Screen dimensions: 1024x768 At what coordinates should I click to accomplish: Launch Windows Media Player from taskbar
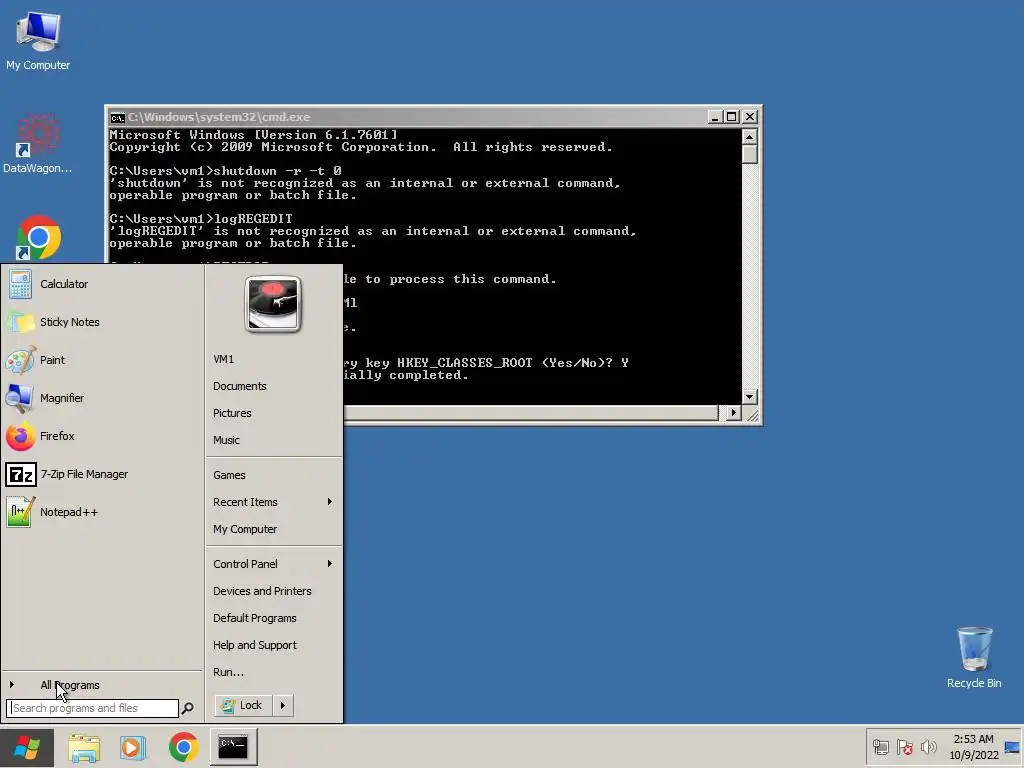pos(133,747)
